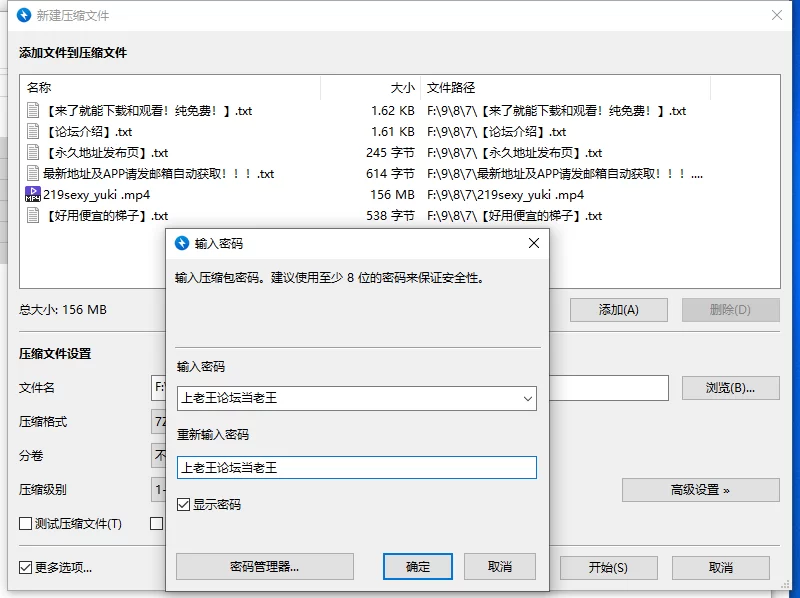
Task: Click file icon of 最新地址及APP请发邮箱 .txt
Action: [33, 173]
